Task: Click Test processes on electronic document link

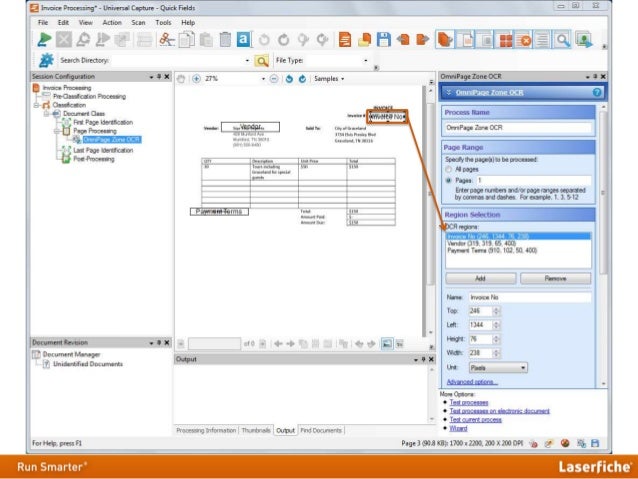Action: coord(500,411)
